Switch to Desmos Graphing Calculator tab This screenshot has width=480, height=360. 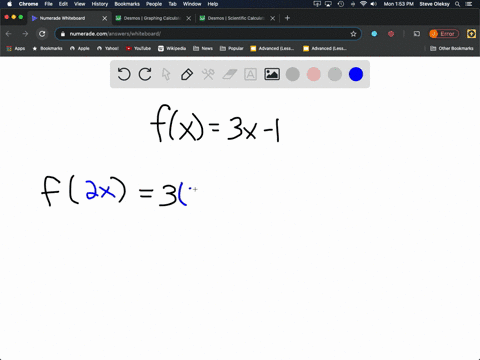[152, 18]
